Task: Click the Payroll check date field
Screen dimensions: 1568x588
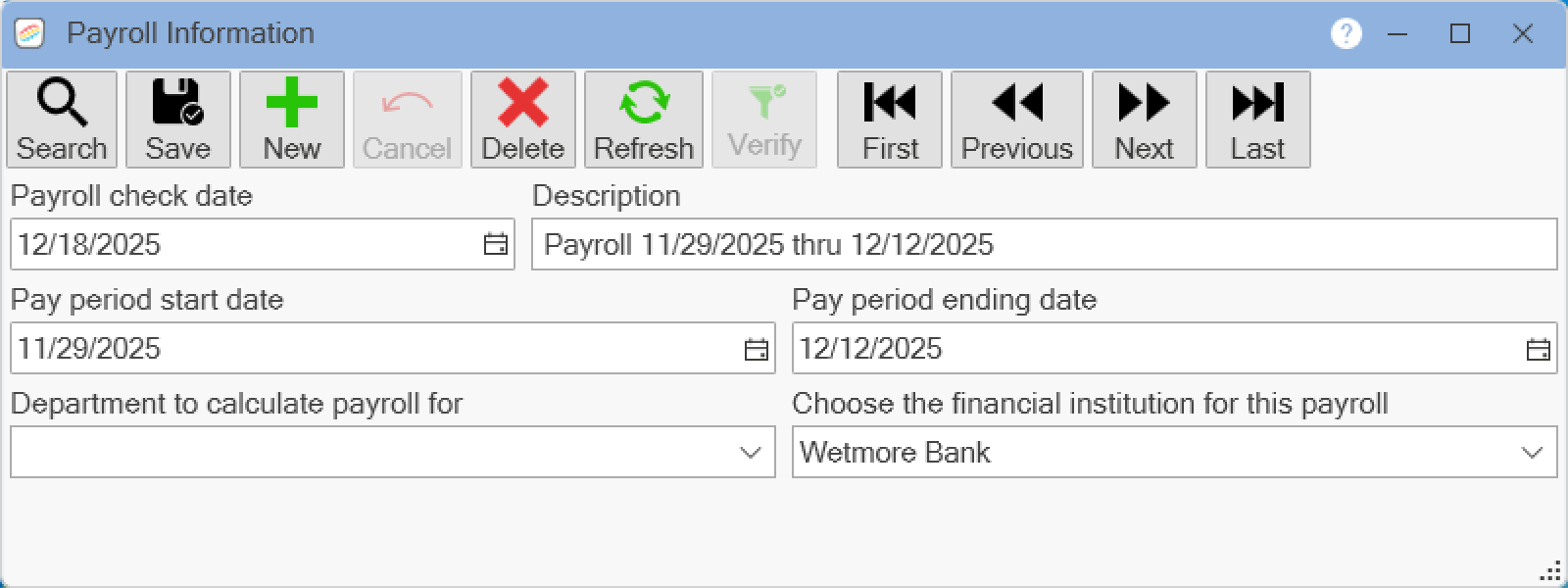Action: tap(245, 244)
